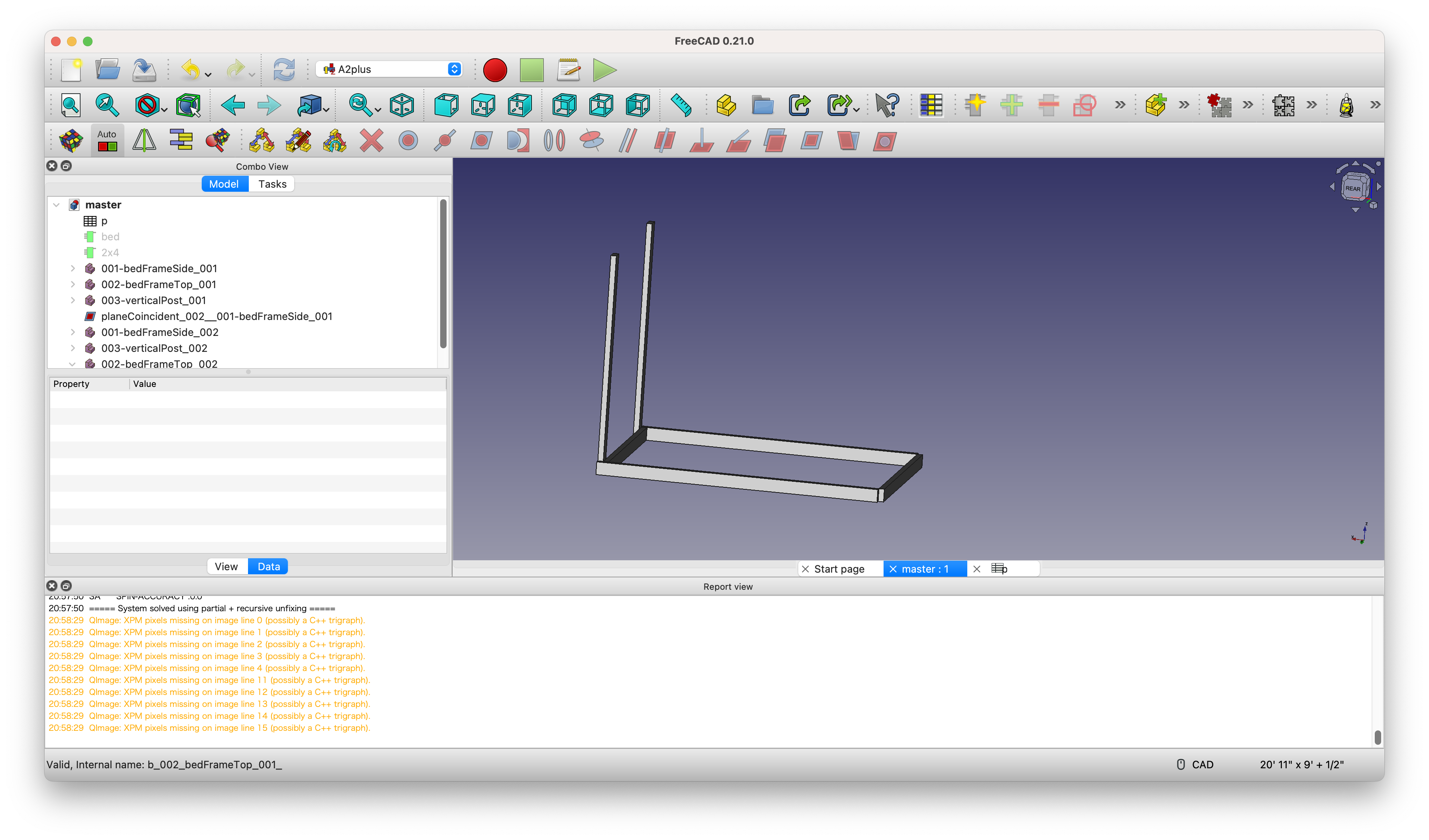Collapse the master document tree node
Screen dimensions: 1429x840
click(56, 204)
